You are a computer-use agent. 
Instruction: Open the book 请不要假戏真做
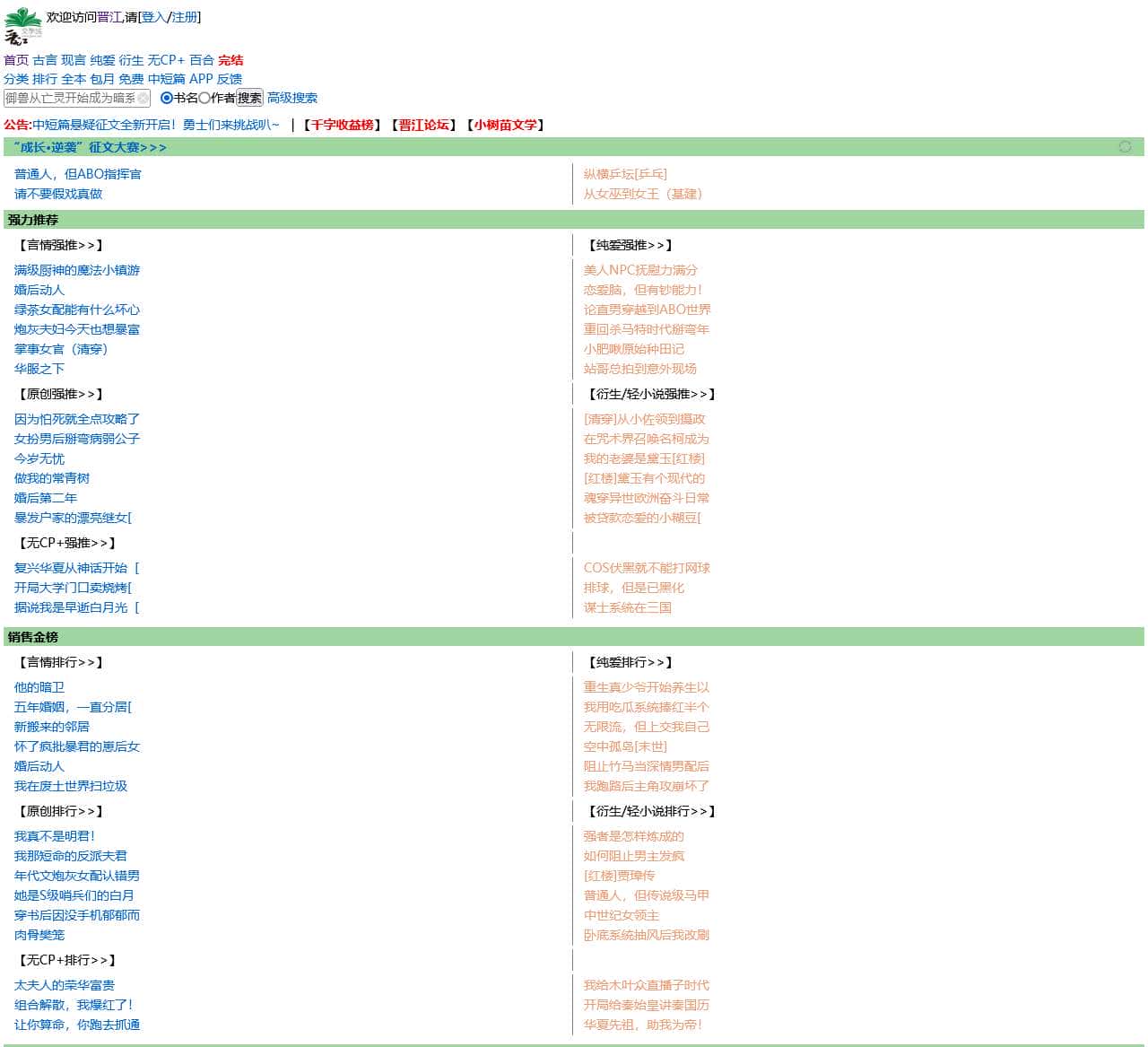(58, 194)
